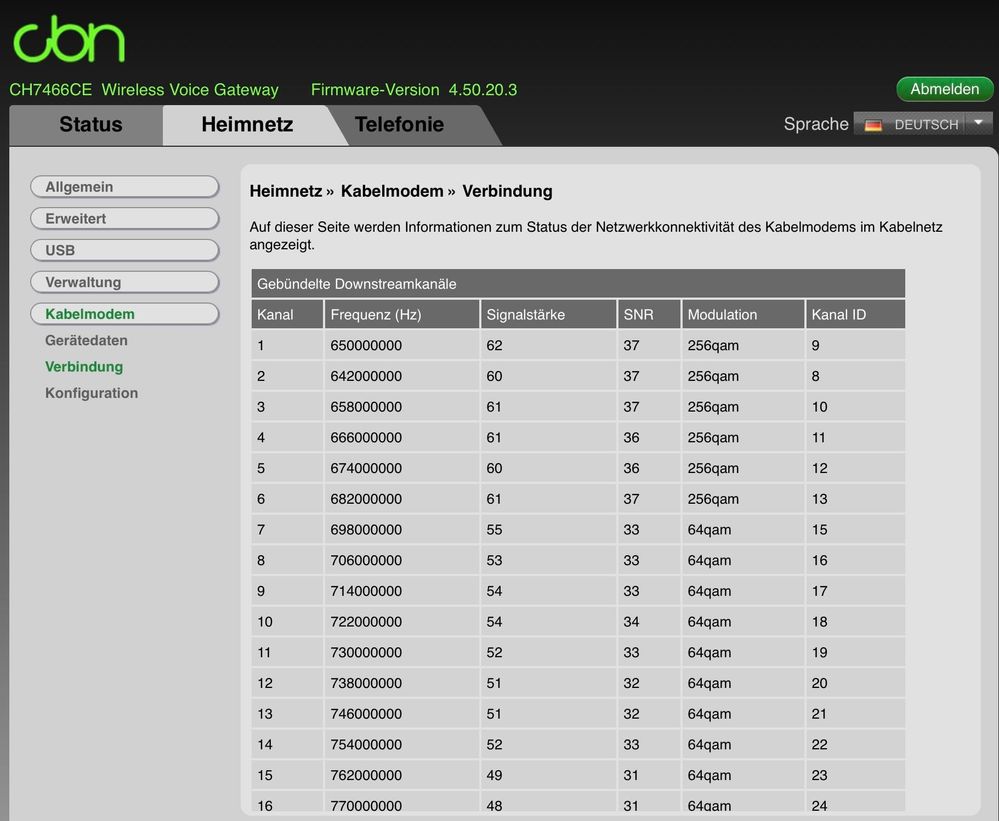999x821 pixels.
Task: Click the Modulation column header
Action: pyautogui.click(x=743, y=314)
